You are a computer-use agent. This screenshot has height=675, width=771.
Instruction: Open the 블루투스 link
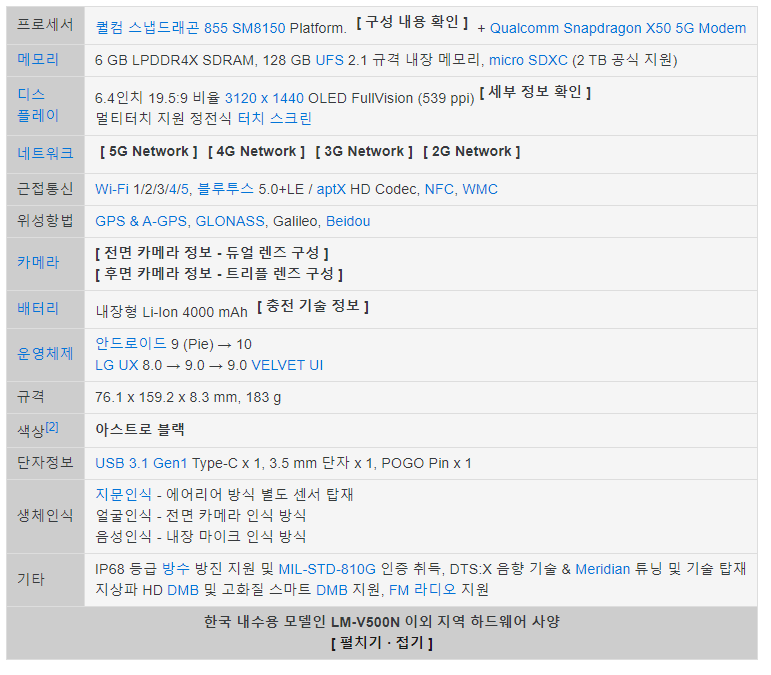point(225,189)
